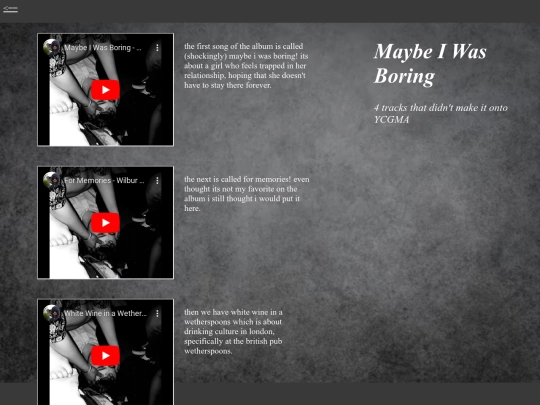Click the 'Maybe I Was Boring' page heading
Screen dimensions: 540x405
pos(430,63)
